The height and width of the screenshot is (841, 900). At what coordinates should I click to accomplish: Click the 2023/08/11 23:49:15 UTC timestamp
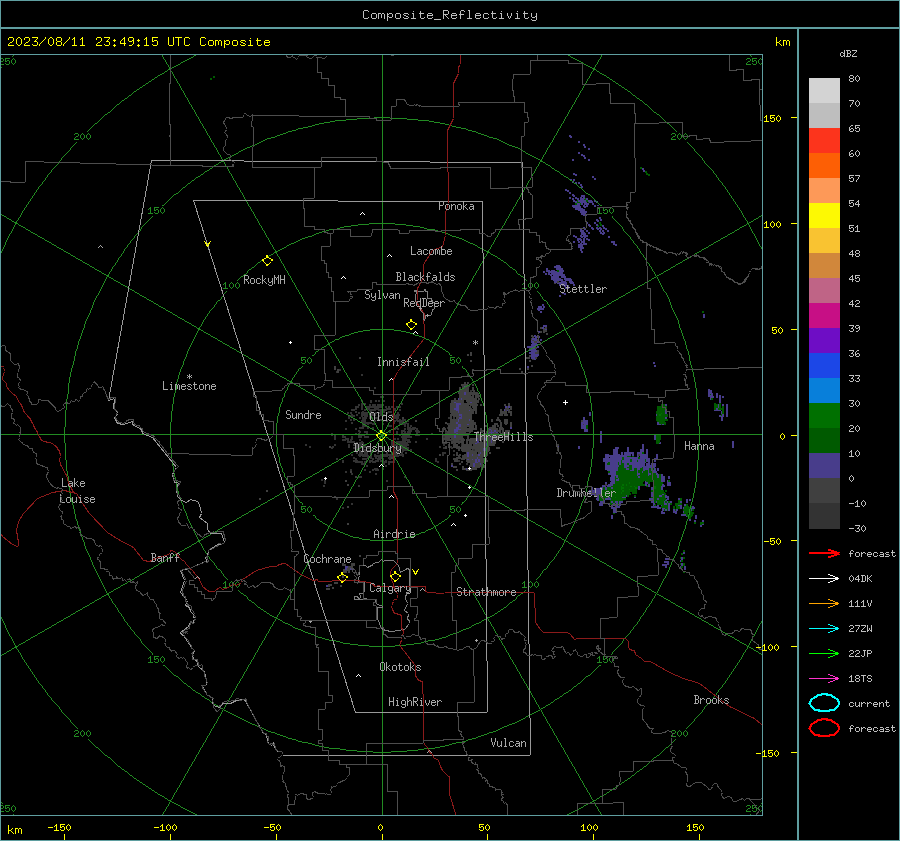(x=138, y=42)
